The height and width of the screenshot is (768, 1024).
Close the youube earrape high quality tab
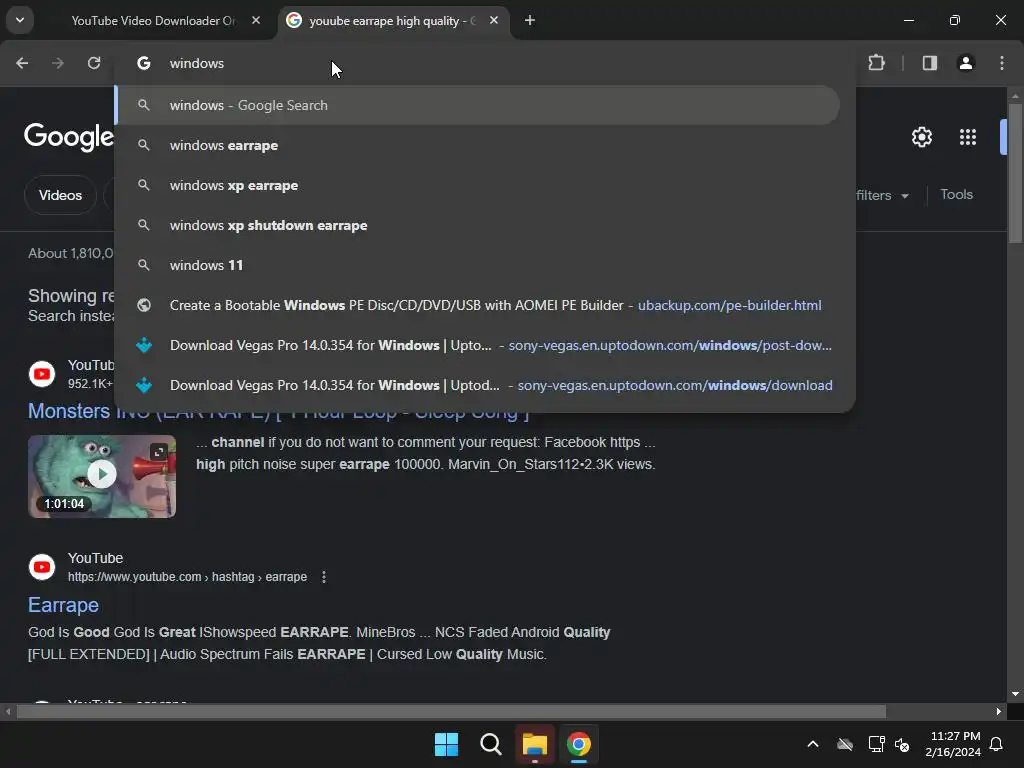point(494,20)
